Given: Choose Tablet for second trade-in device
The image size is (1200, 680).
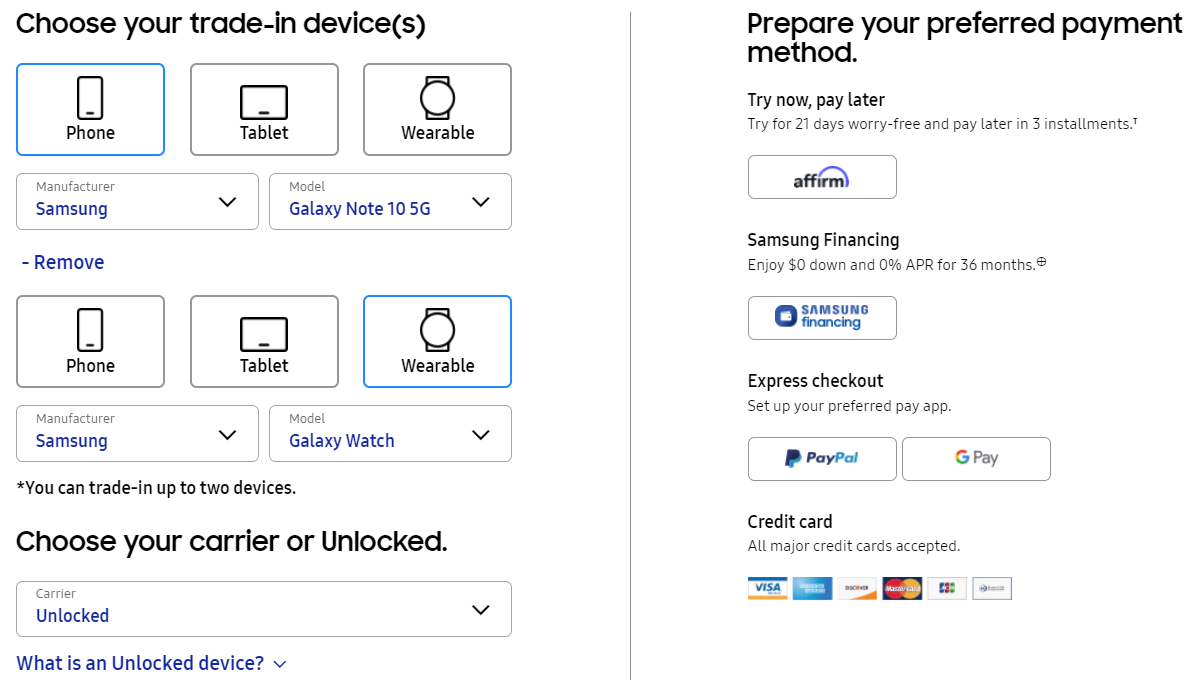Looking at the screenshot, I should click(264, 342).
